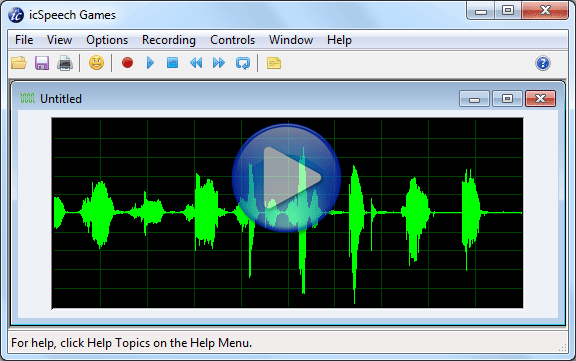Open the Recording menu
Image resolution: width=576 pixels, height=361 pixels.
[169, 40]
